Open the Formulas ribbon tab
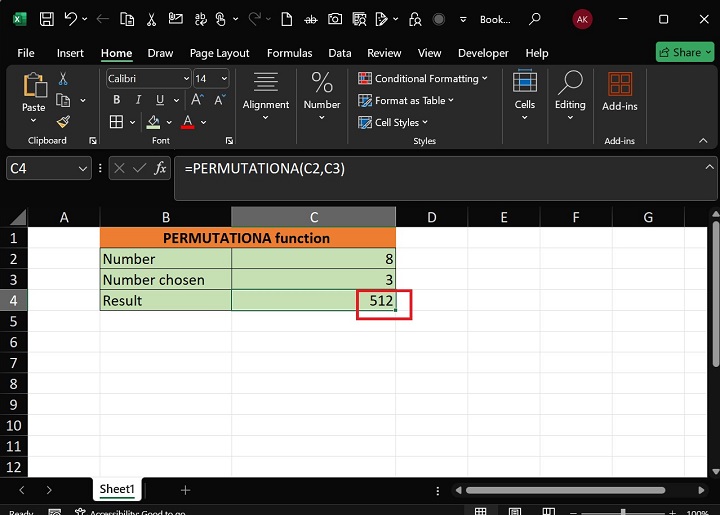 pos(290,53)
